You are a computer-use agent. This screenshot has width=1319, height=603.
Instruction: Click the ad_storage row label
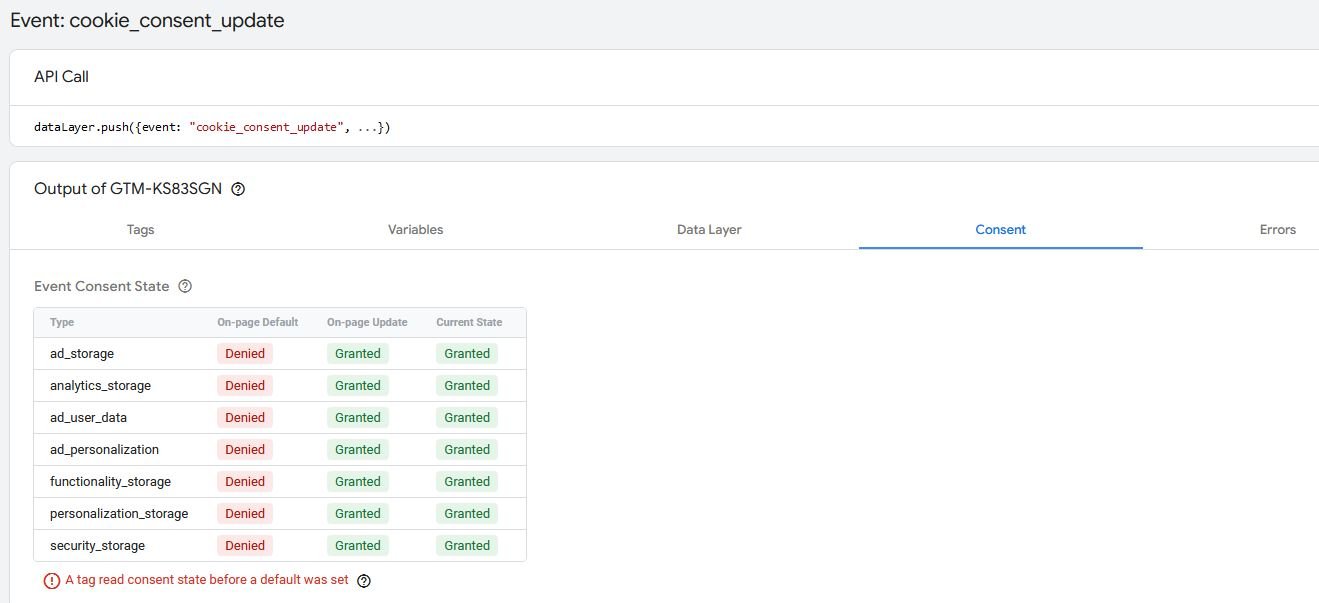[x=82, y=353]
